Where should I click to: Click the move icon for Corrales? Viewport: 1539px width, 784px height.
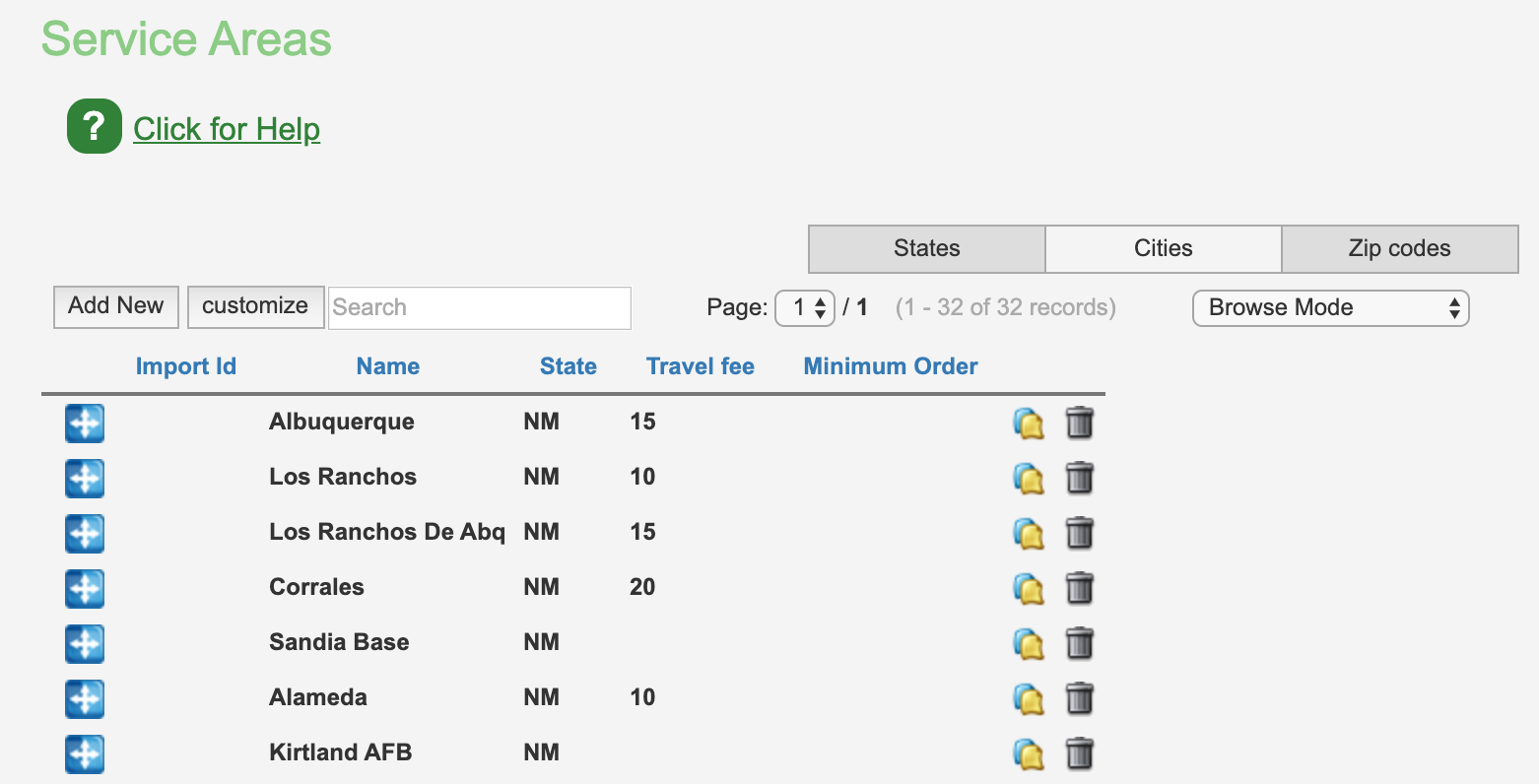point(85,588)
